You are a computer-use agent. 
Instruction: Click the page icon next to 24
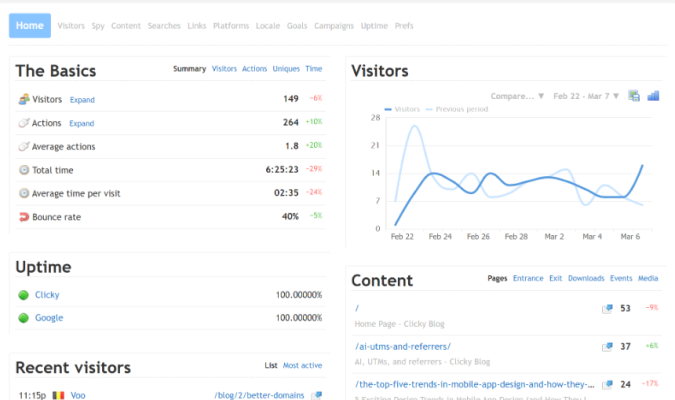(x=607, y=384)
